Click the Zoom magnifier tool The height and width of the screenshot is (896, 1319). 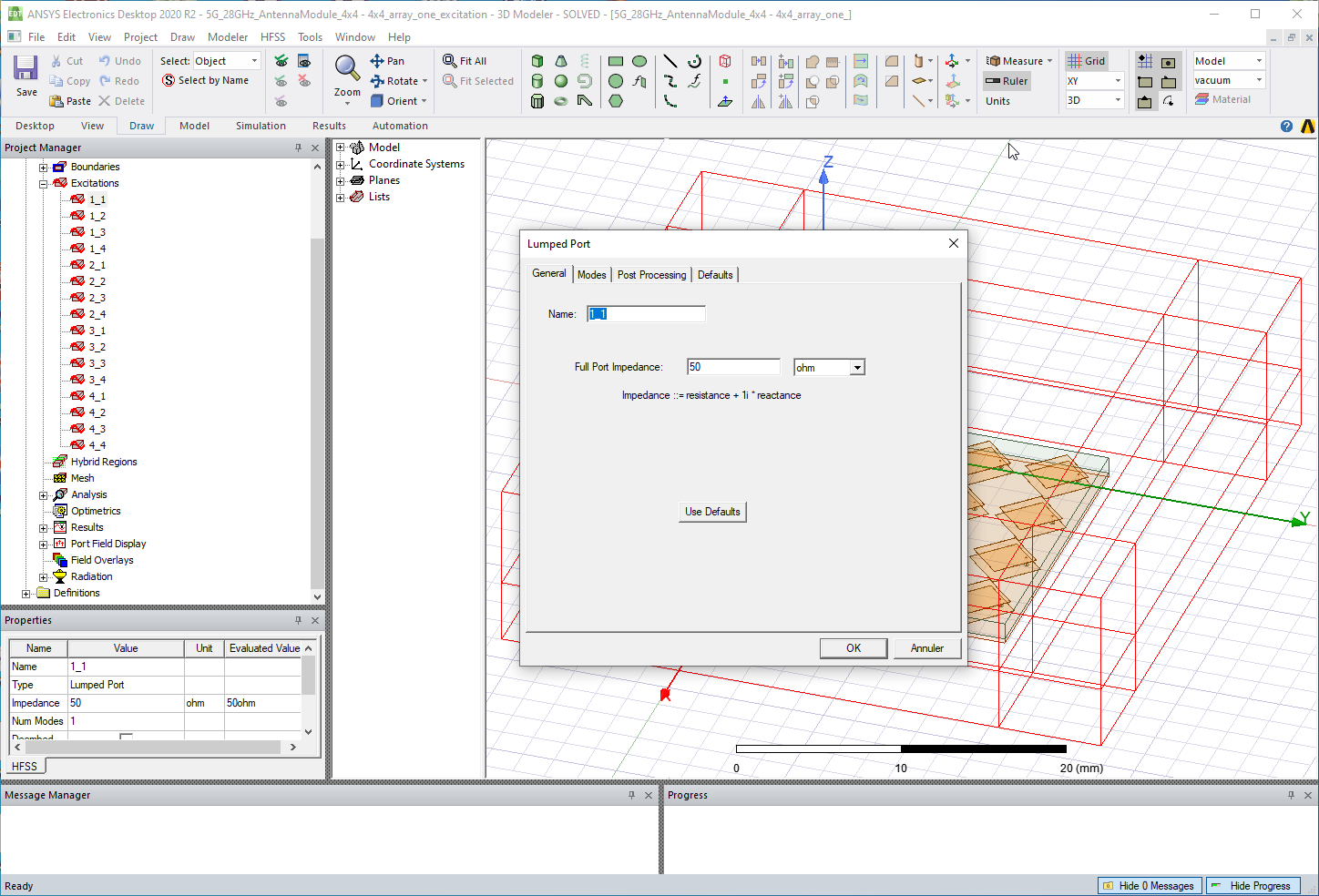click(347, 68)
